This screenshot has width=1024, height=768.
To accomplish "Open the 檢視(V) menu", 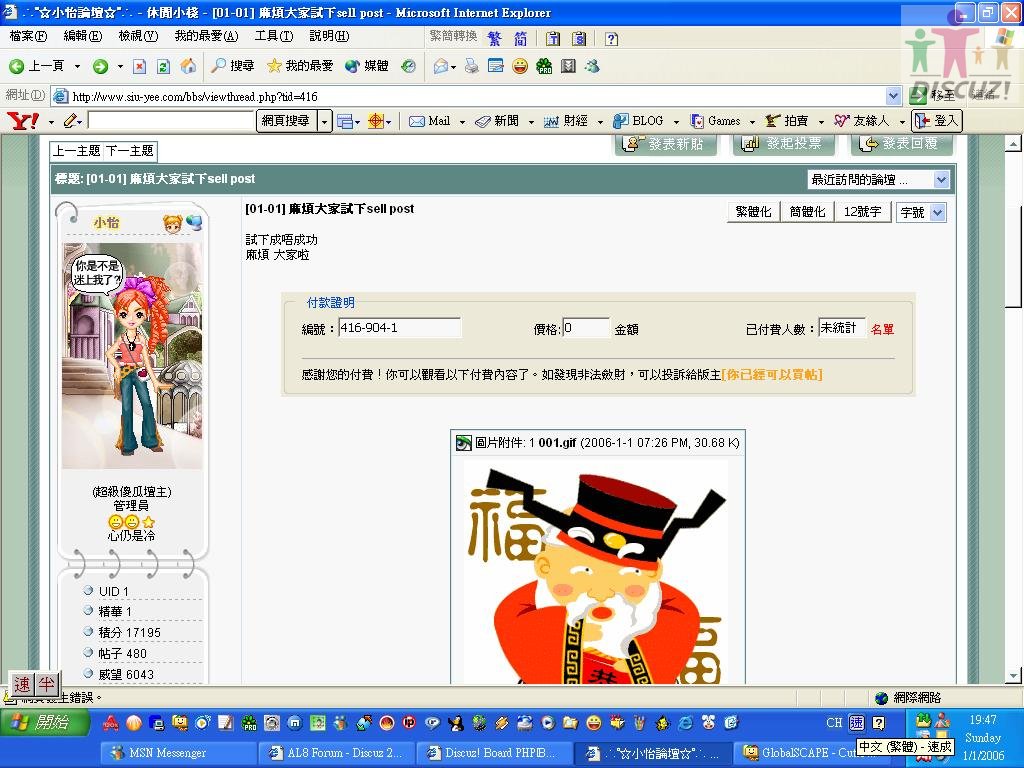I will coord(138,36).
